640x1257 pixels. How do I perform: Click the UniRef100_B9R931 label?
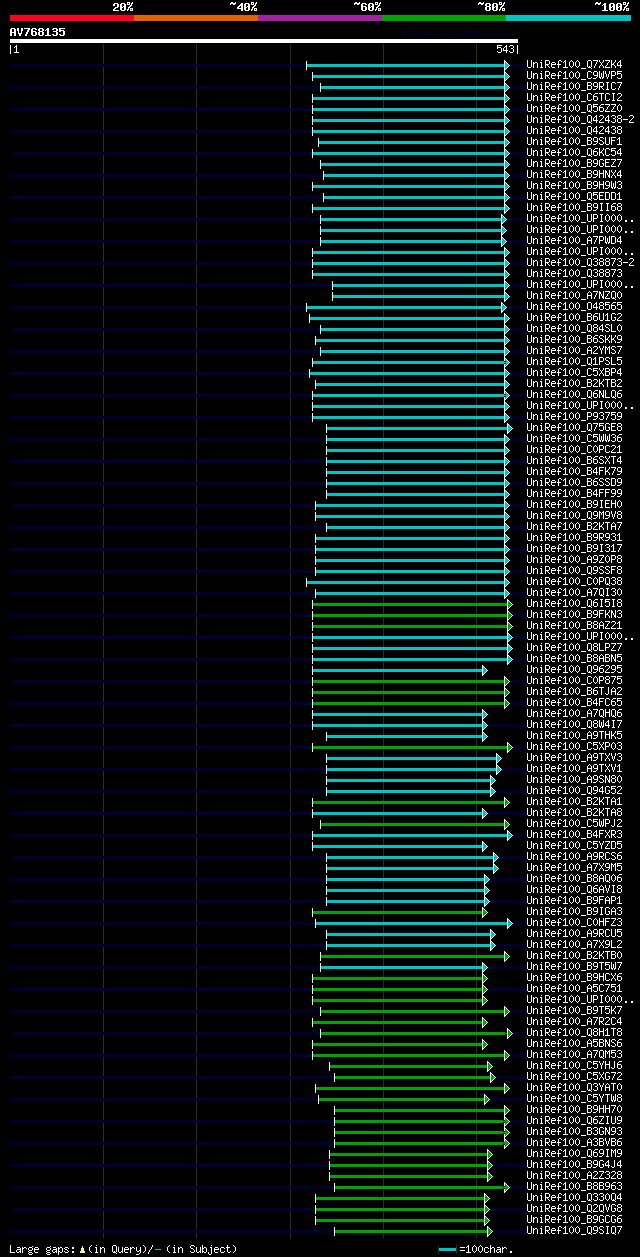574,537
